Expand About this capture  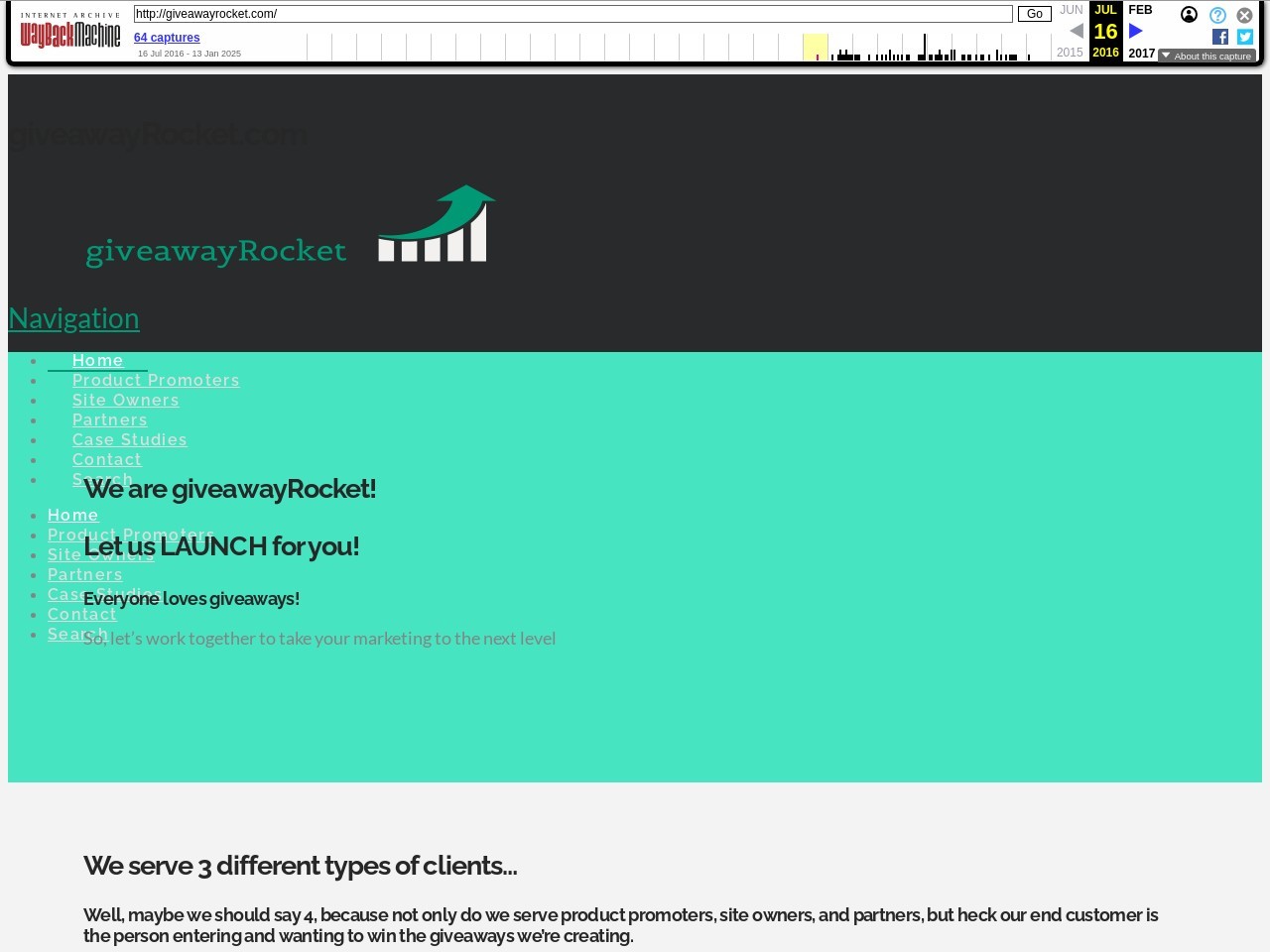click(x=1206, y=56)
